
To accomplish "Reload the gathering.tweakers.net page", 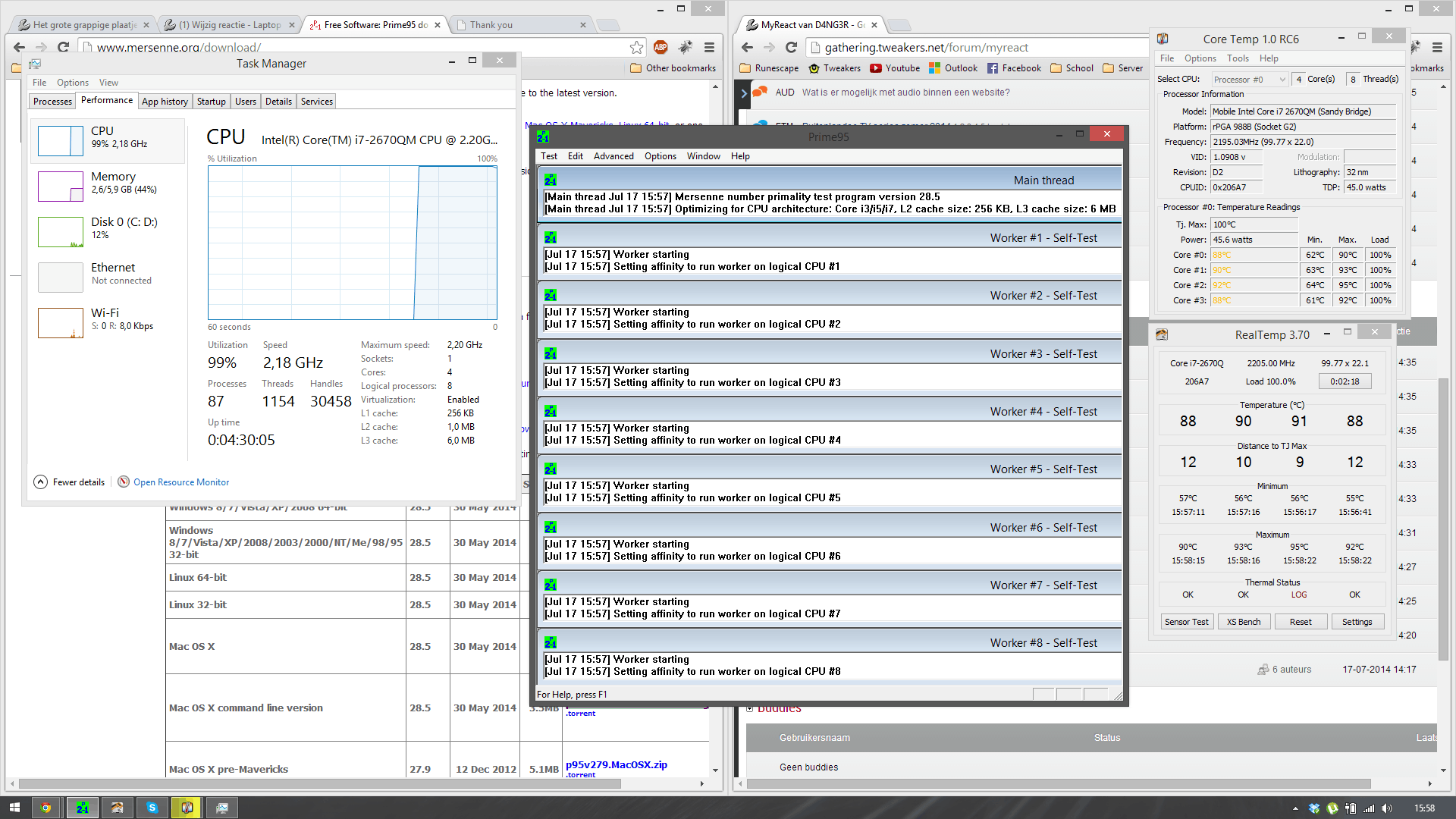I will tap(791, 47).
